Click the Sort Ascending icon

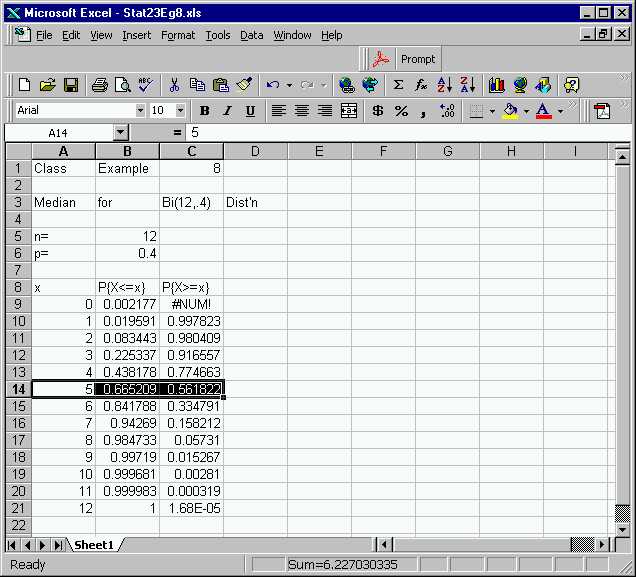click(445, 85)
